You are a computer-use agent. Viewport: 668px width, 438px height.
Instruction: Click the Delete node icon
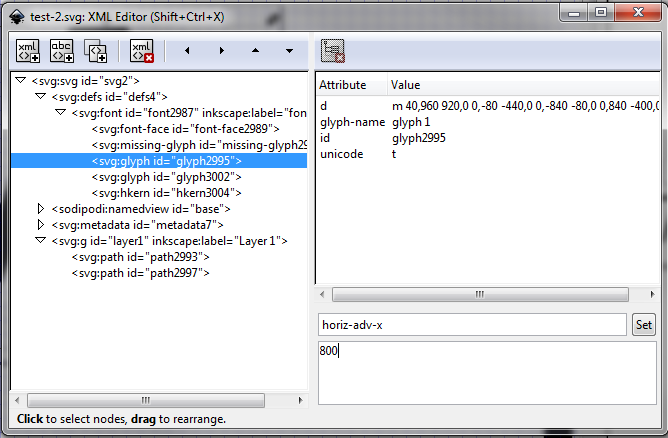[141, 50]
